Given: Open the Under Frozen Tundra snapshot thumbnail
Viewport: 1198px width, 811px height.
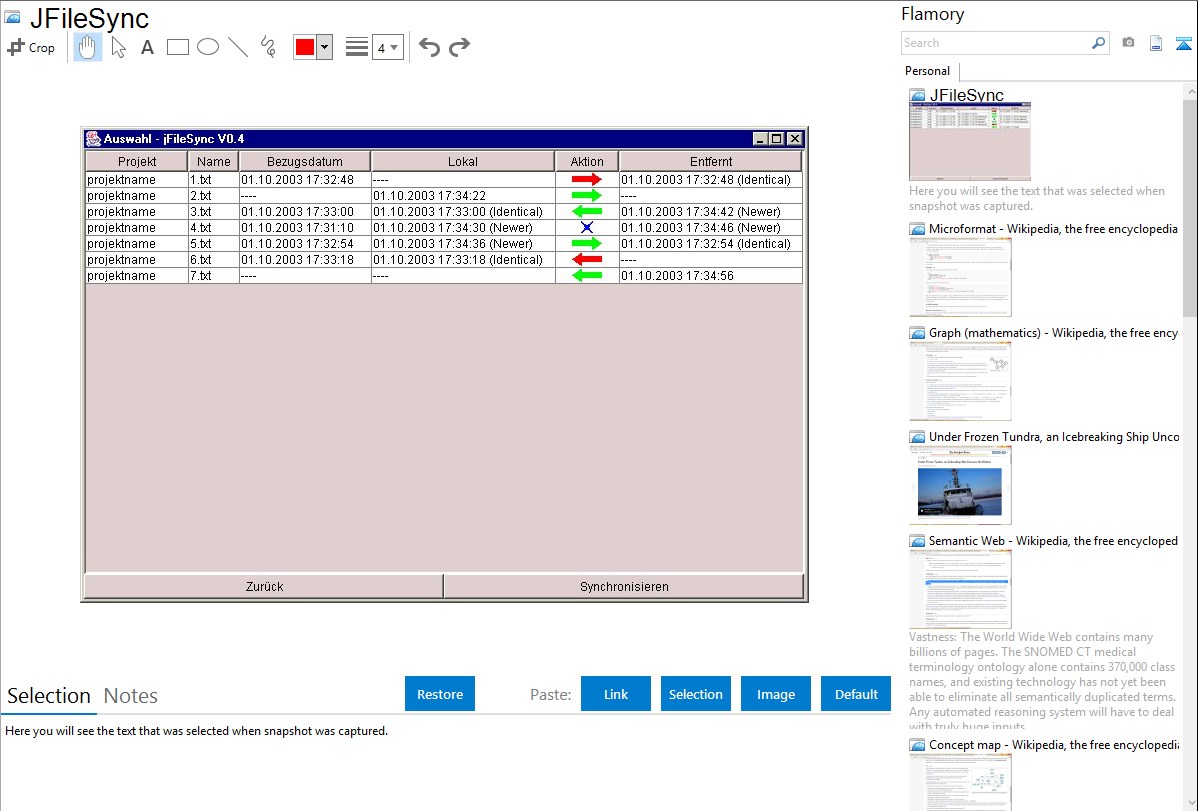Looking at the screenshot, I should (960, 485).
